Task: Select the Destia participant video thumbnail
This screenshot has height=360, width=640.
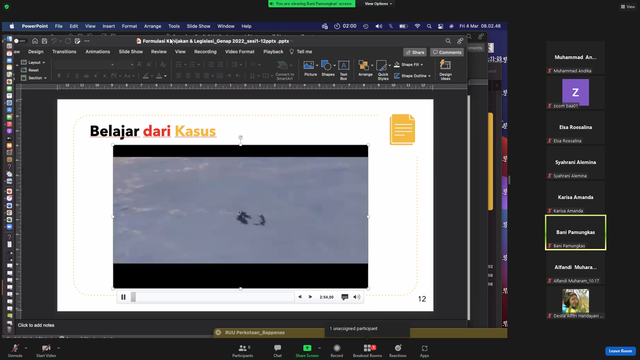Action: click(x=576, y=302)
